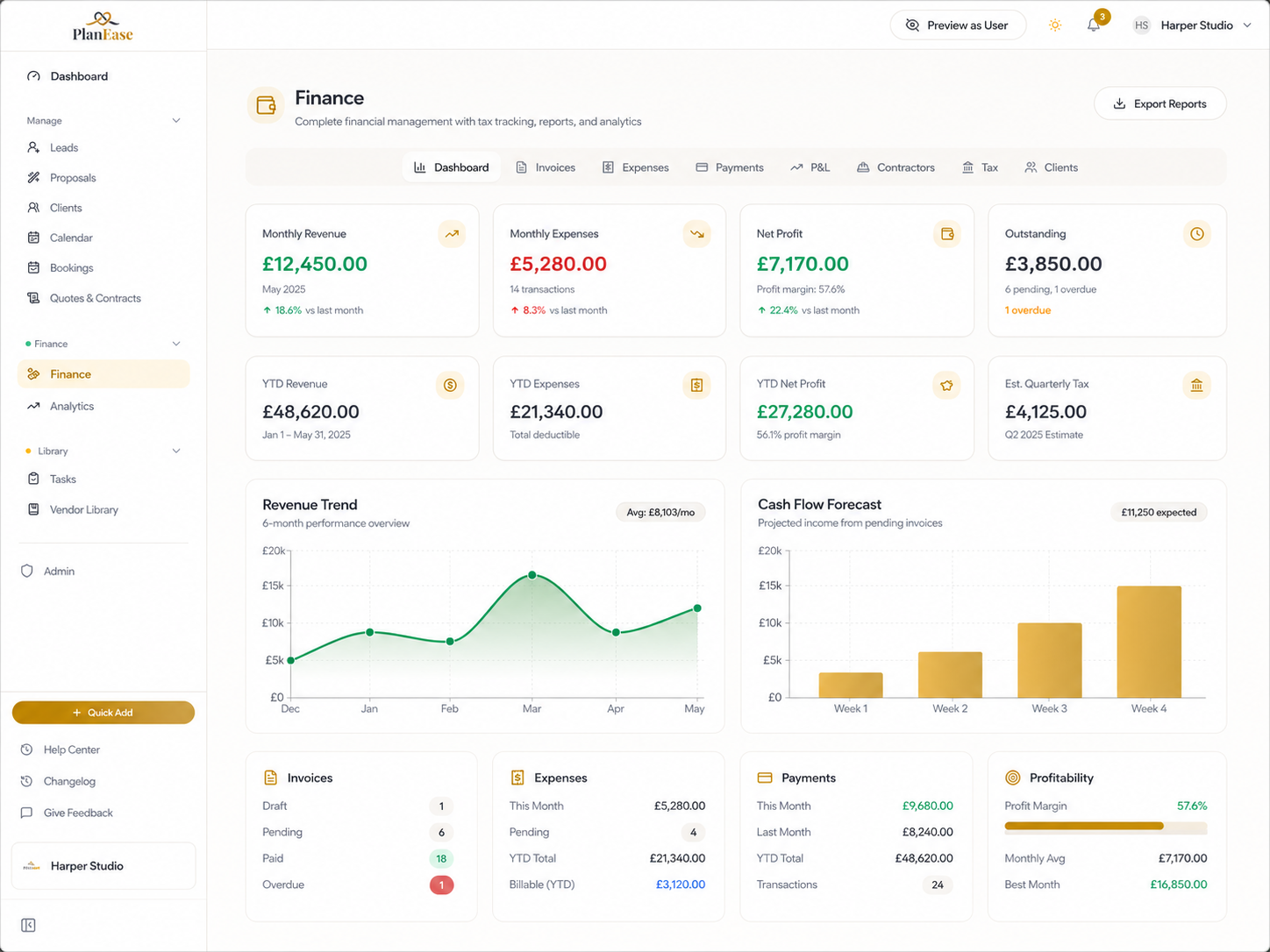Click the Vendor Library book icon
Viewport: 1270px width, 952px height.
pyautogui.click(x=33, y=509)
